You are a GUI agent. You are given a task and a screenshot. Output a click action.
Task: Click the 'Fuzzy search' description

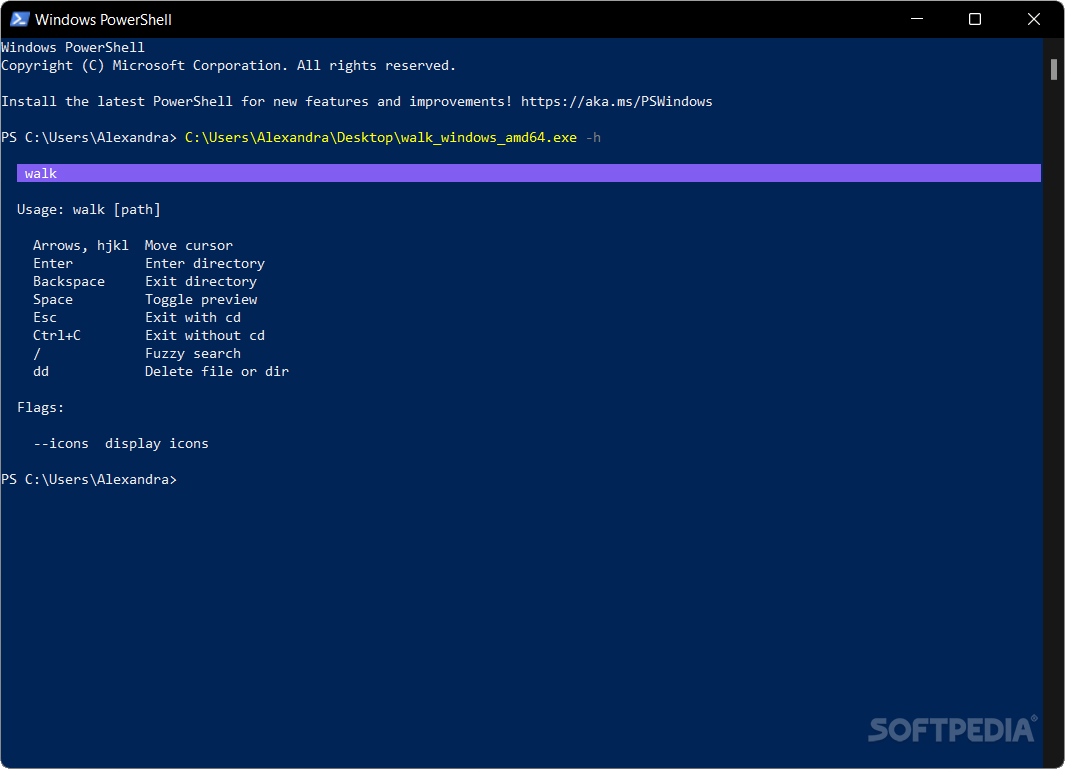(x=193, y=353)
